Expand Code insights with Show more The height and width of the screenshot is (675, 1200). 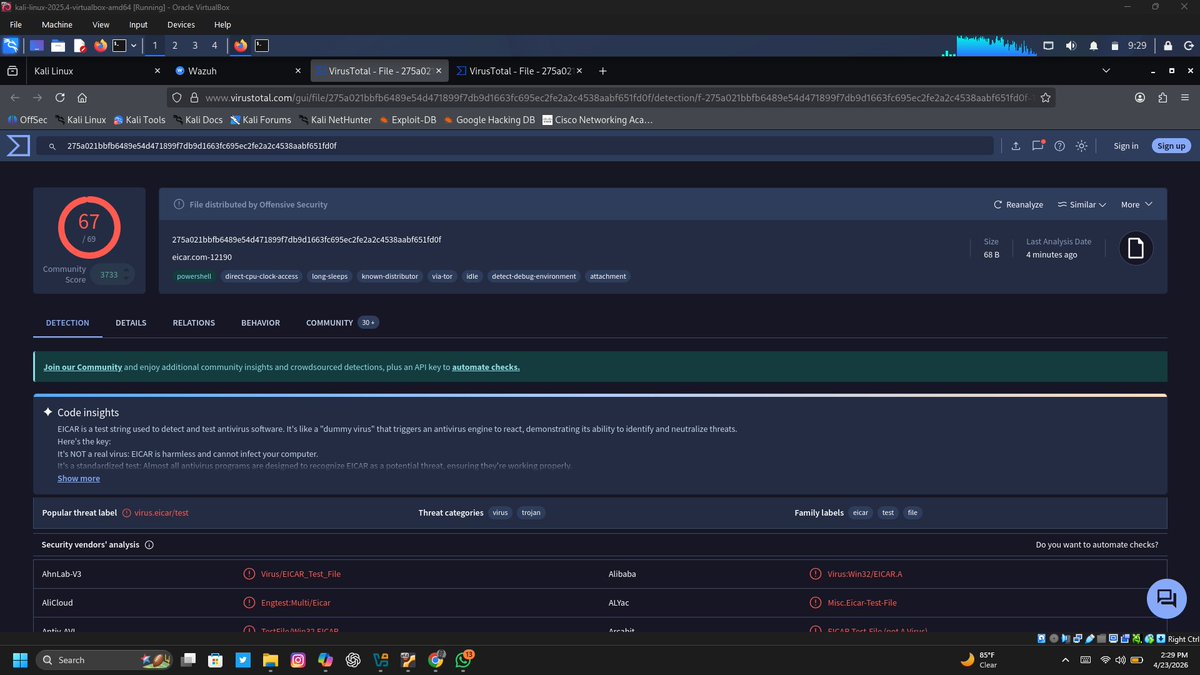(x=78, y=479)
